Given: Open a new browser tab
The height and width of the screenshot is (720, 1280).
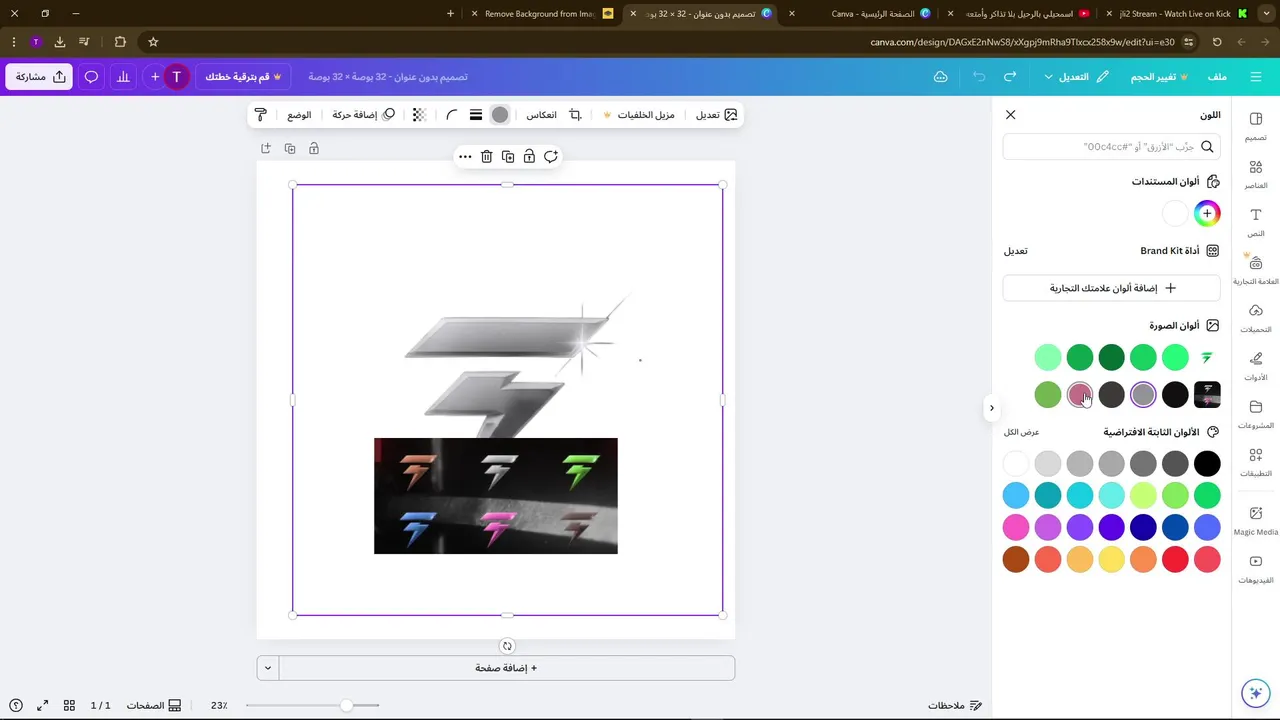Looking at the screenshot, I should (x=450, y=14).
